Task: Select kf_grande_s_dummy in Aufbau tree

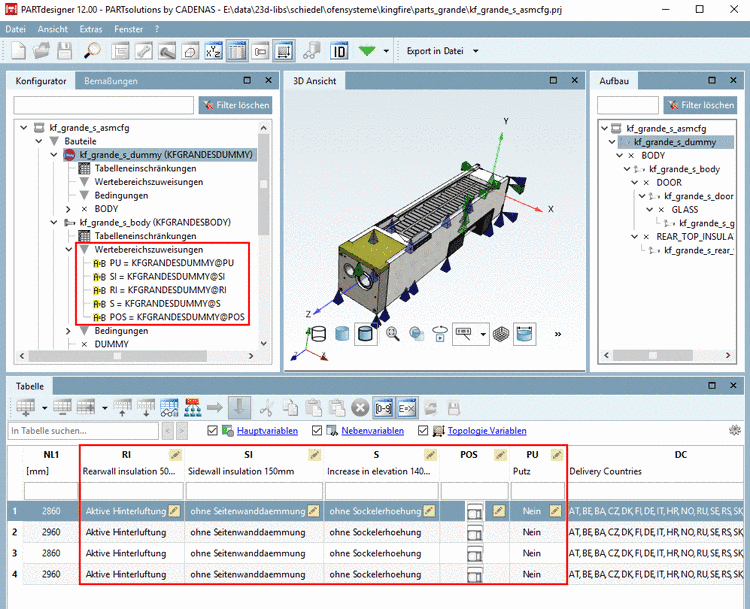Action: point(675,142)
